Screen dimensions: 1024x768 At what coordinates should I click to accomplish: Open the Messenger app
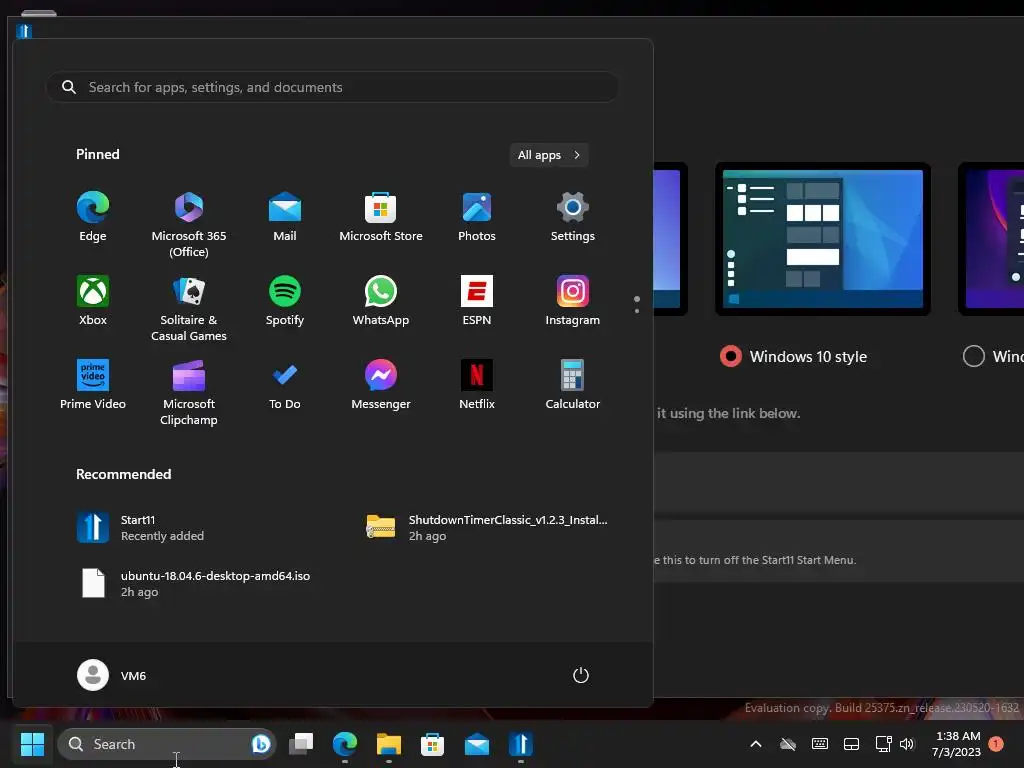(x=381, y=385)
